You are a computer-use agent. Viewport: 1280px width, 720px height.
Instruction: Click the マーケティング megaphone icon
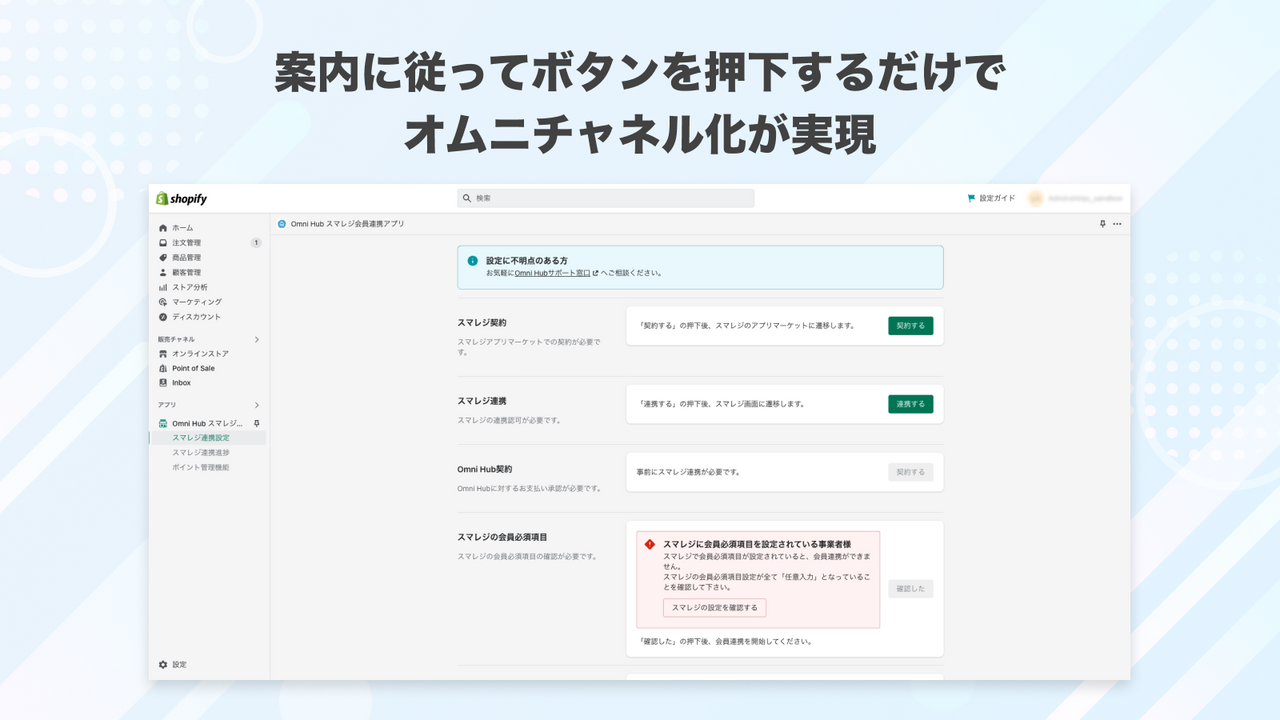pos(162,302)
